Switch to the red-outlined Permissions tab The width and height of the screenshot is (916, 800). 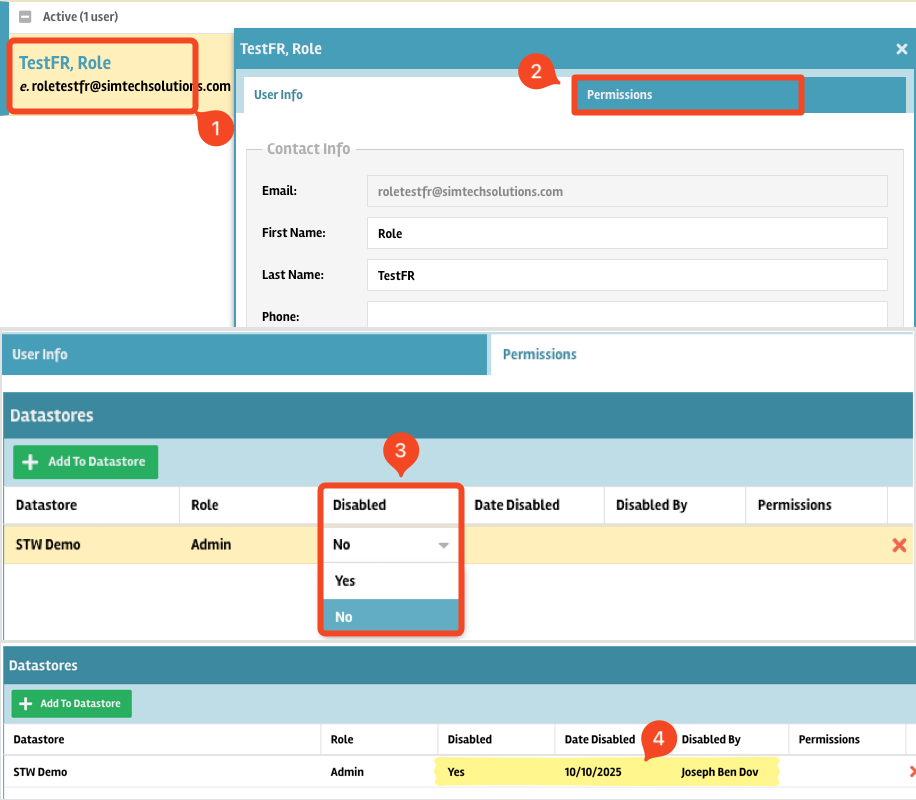pos(686,95)
